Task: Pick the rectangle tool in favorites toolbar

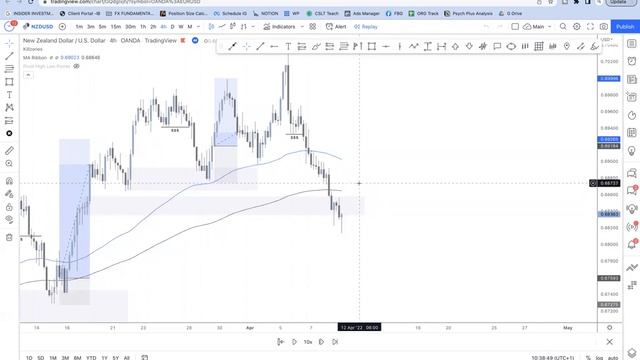Action: (371, 47)
